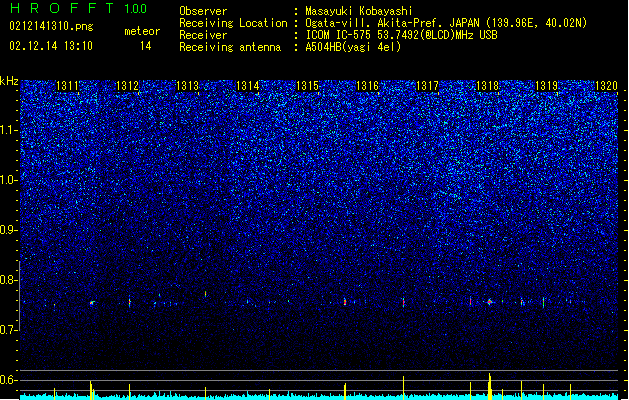Screen dimensions: 629x400
Task: Click the meteor echo just after 1318
Action: tap(490, 302)
